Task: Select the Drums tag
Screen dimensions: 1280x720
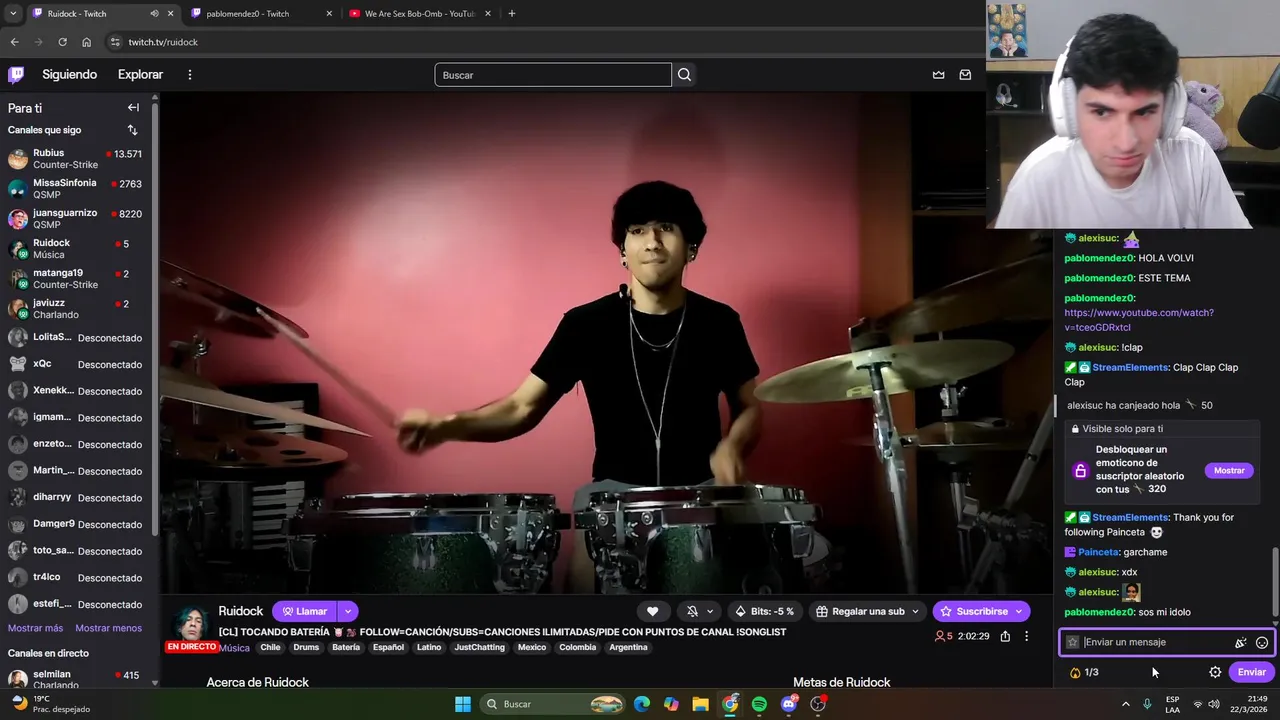Action: [x=306, y=647]
